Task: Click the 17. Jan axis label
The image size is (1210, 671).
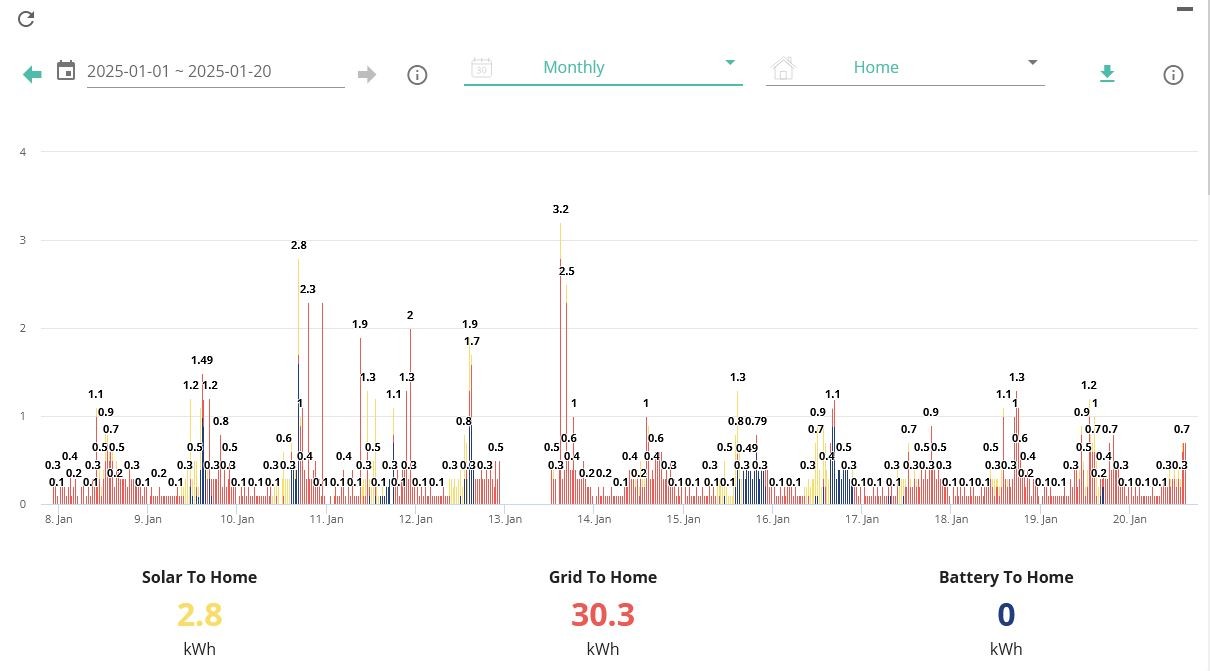Action: click(x=862, y=519)
